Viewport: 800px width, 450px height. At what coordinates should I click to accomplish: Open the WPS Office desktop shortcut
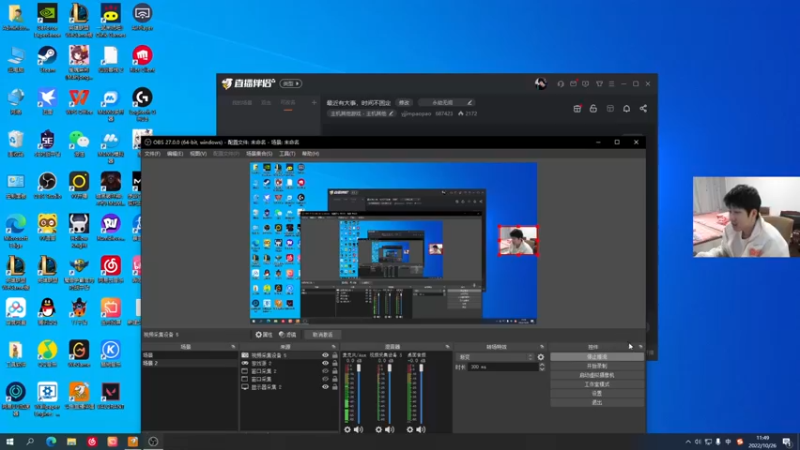[x=79, y=101]
